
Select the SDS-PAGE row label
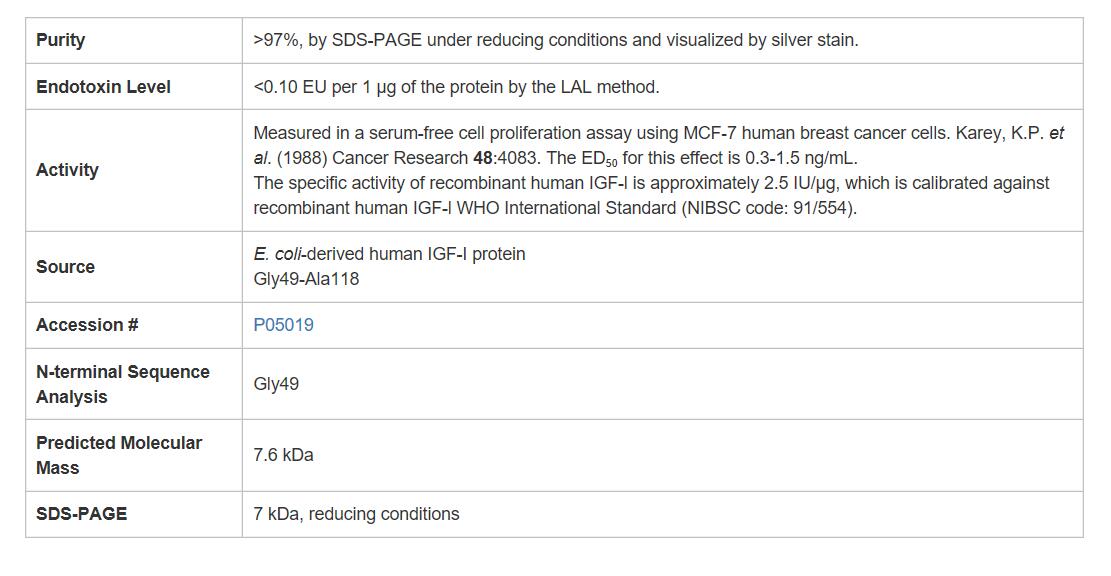[x=81, y=514]
